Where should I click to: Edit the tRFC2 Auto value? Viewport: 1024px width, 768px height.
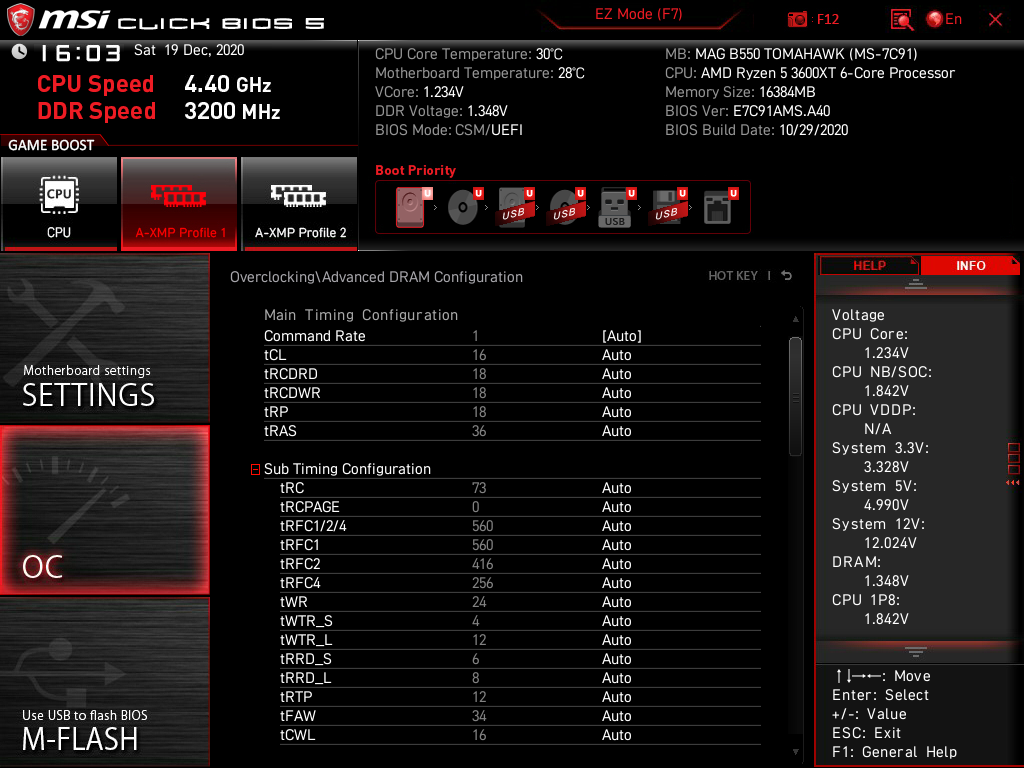[x=616, y=564]
